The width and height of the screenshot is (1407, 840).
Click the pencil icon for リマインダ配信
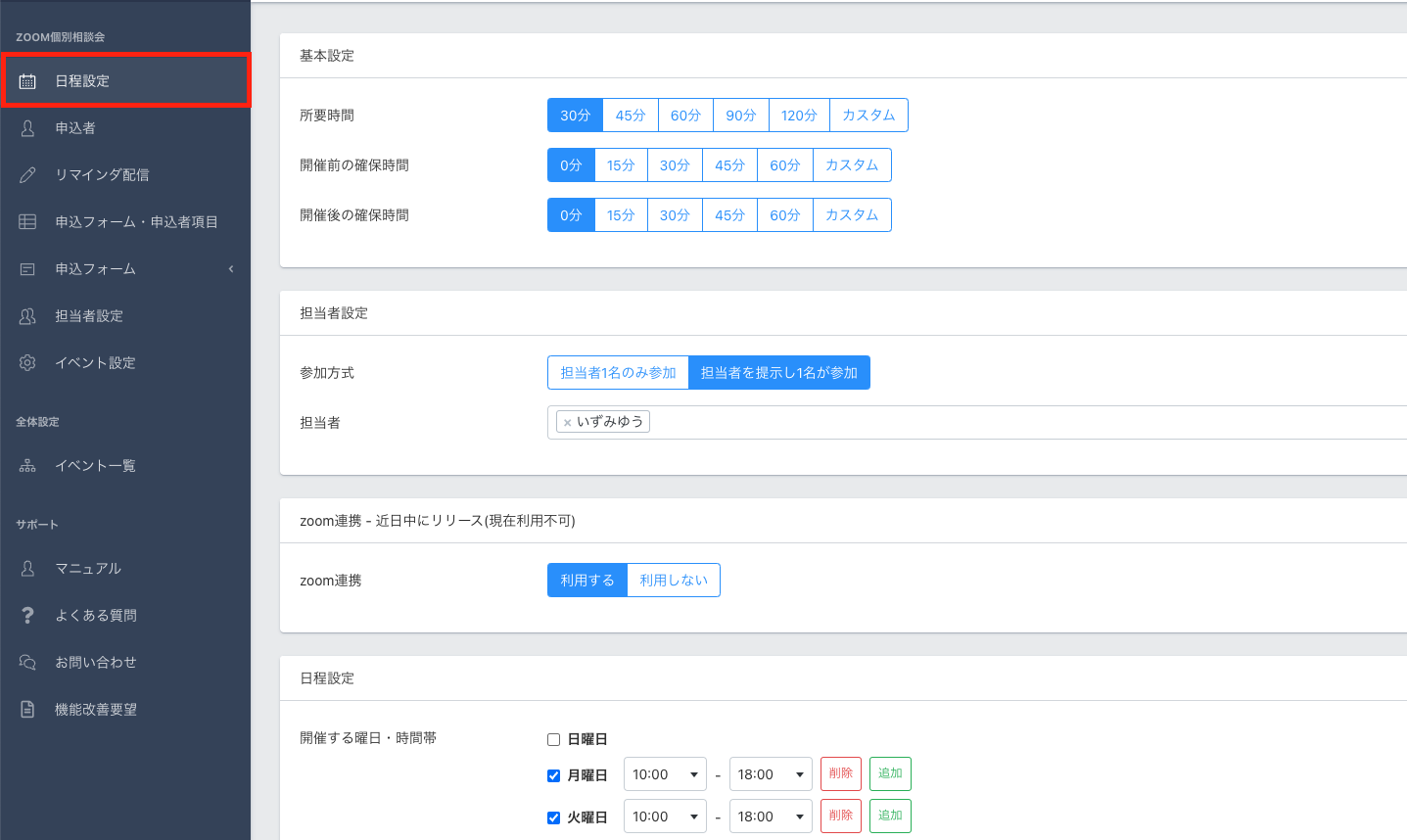click(x=27, y=175)
